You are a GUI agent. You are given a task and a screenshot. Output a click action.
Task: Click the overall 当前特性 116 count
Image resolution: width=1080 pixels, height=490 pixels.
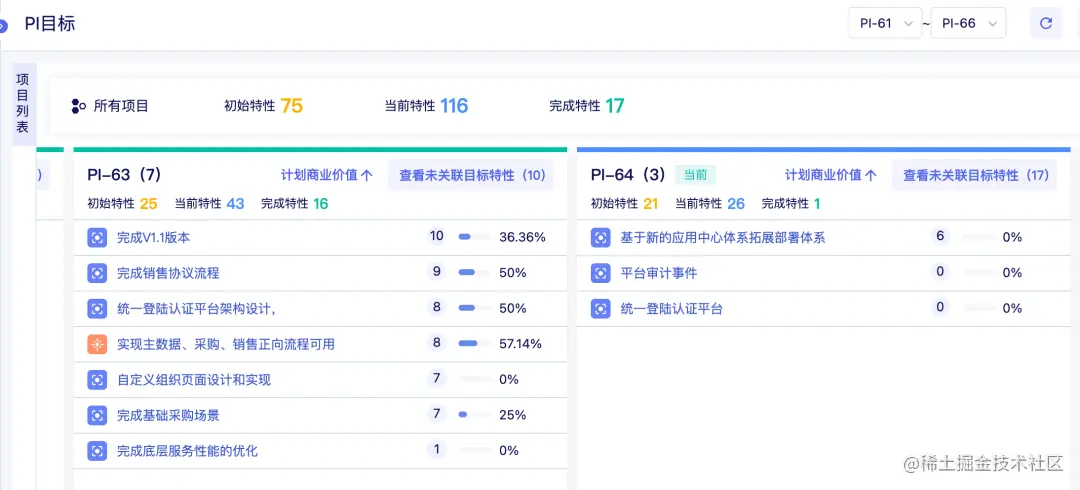tap(455, 105)
